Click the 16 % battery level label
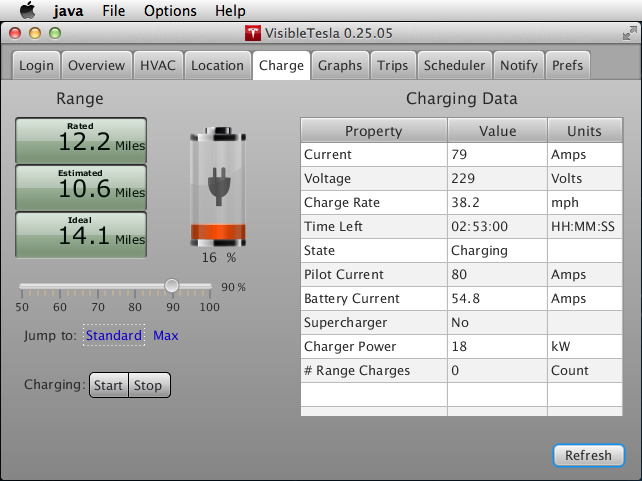Screen dimensions: 642x481 [x=219, y=257]
